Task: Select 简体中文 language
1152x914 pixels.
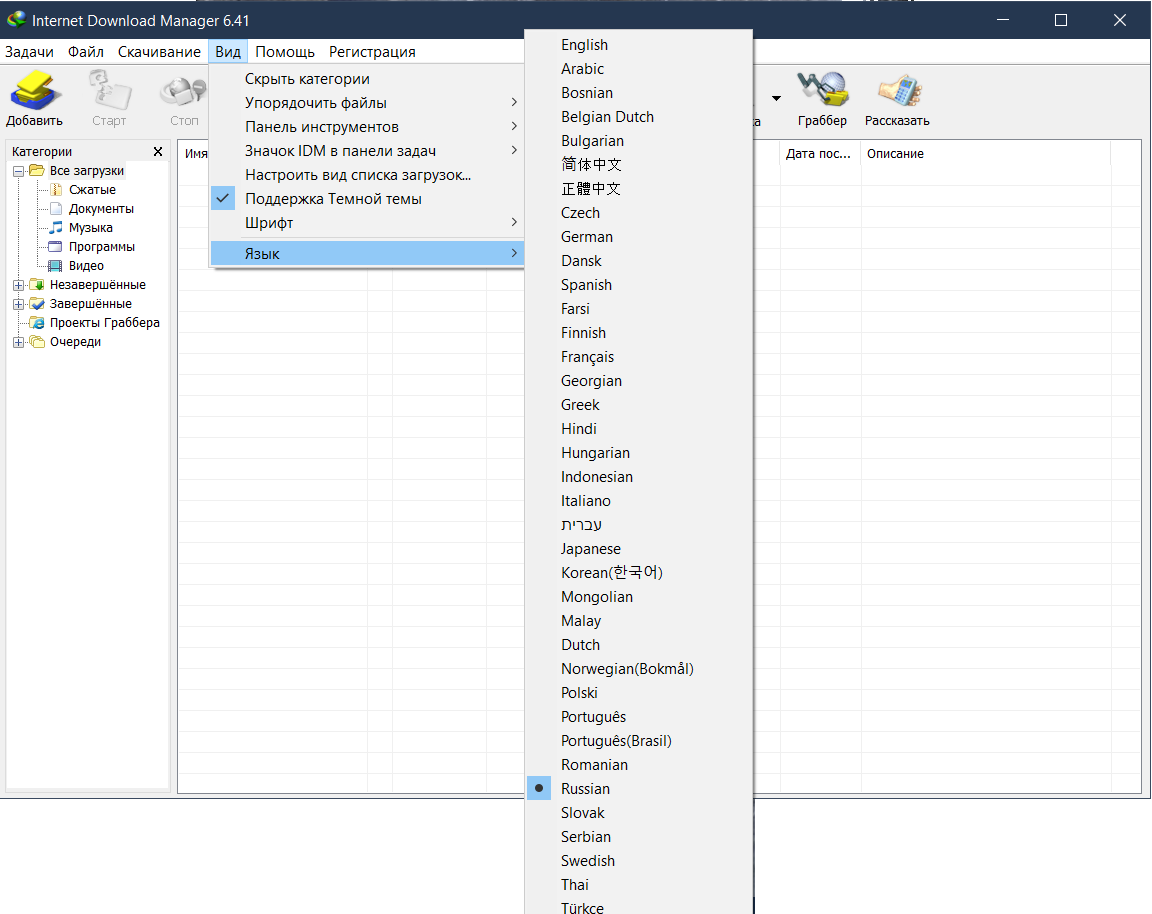Action: 639,165
